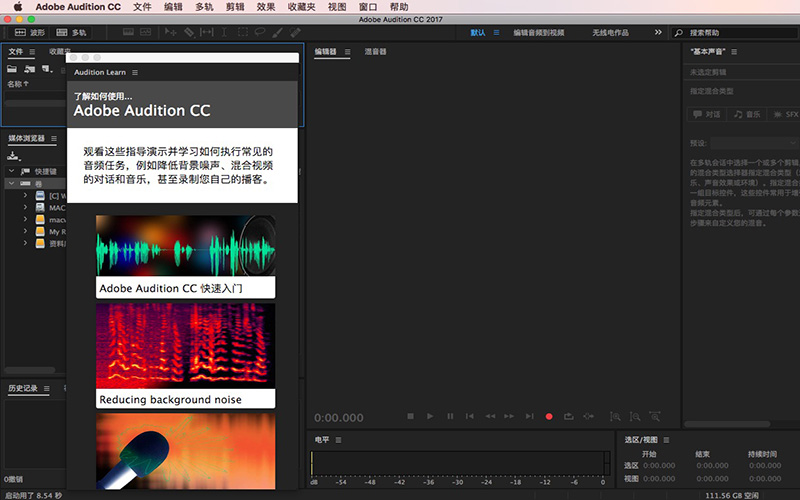The image size is (800, 500).
Task: Toggle Skip Selection button
Action: [588, 416]
